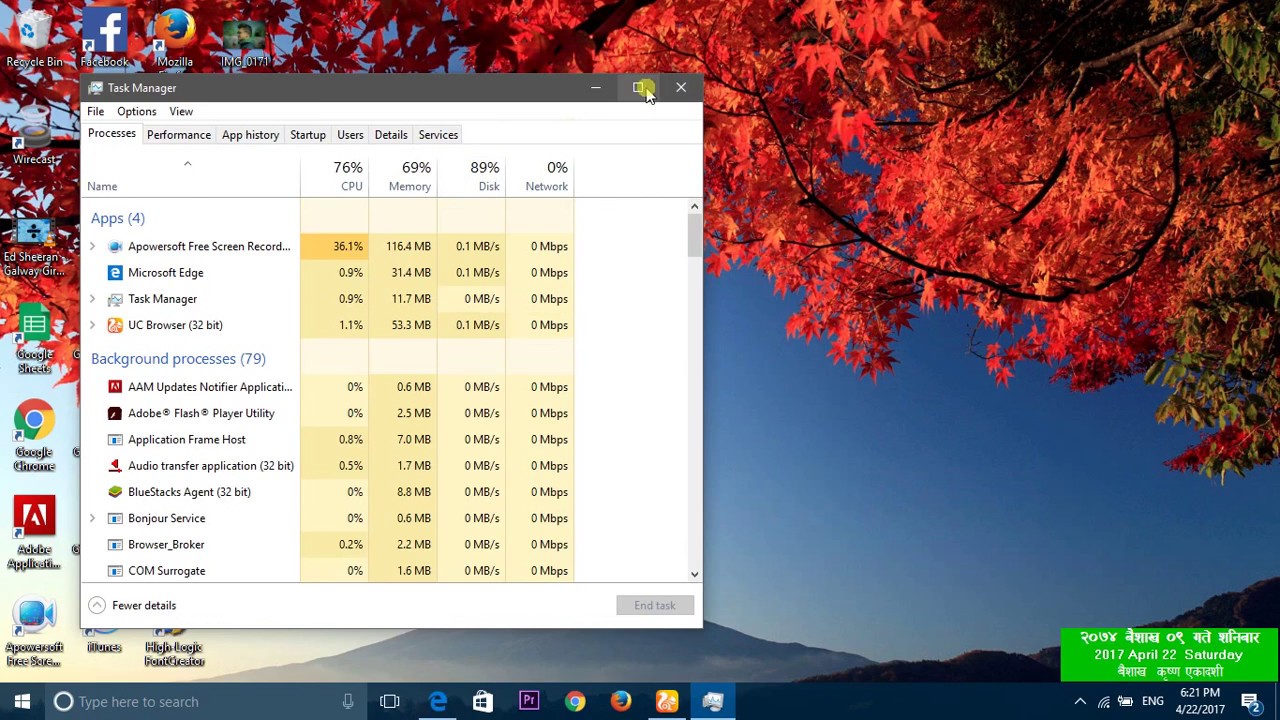Expand the UC Browser process group
1280x720 pixels.
pyautogui.click(x=93, y=325)
